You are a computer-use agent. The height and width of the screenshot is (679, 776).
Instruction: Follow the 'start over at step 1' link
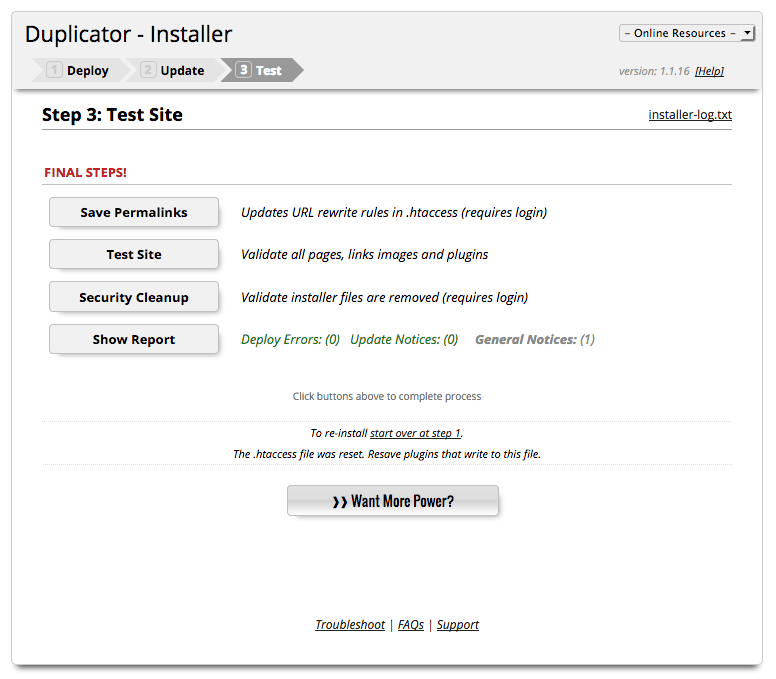tap(415, 433)
